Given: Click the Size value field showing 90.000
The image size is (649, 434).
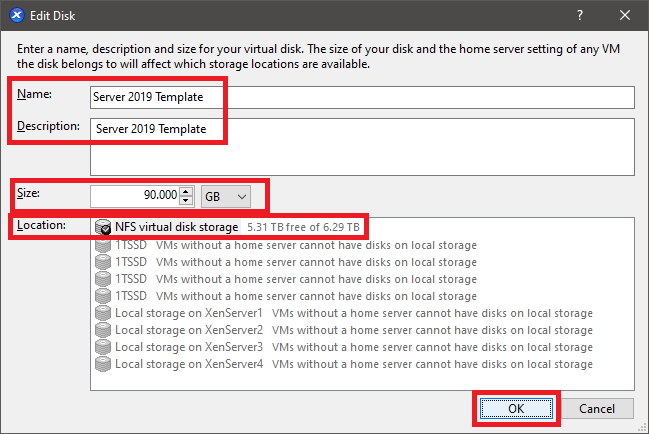Looking at the screenshot, I should click(x=135, y=196).
